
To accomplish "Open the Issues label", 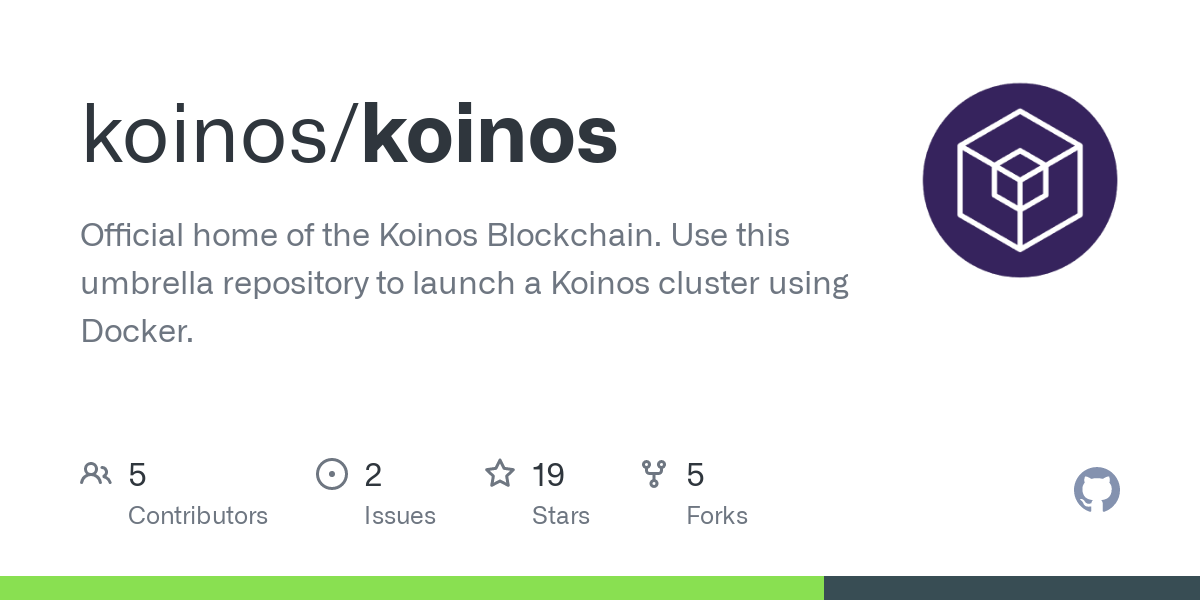I will [x=400, y=516].
